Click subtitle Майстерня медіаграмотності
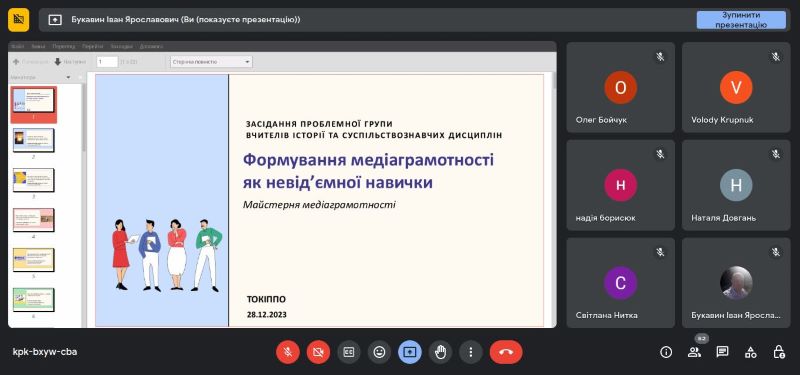Image resolution: width=800 pixels, height=375 pixels. [319, 205]
